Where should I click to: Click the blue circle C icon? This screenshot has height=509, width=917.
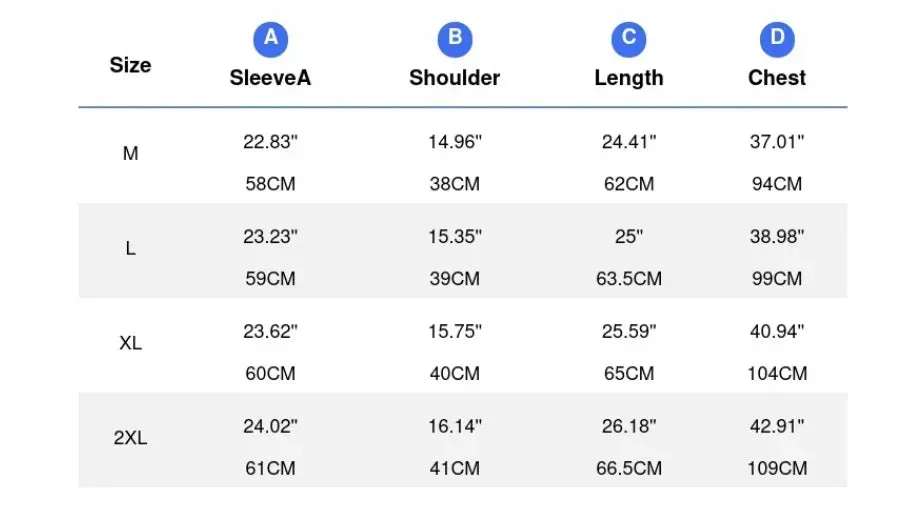[629, 39]
